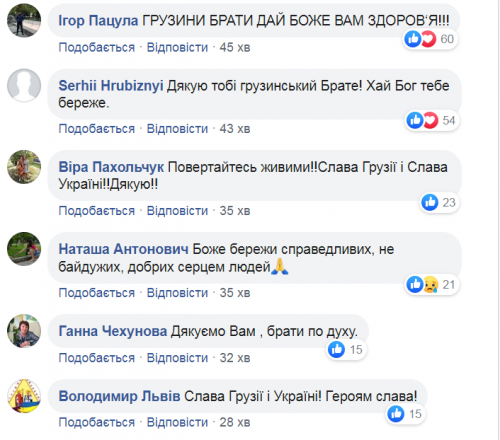Open Володимир Львів's profile avatar
Screen dimensions: 500x440
24,396
